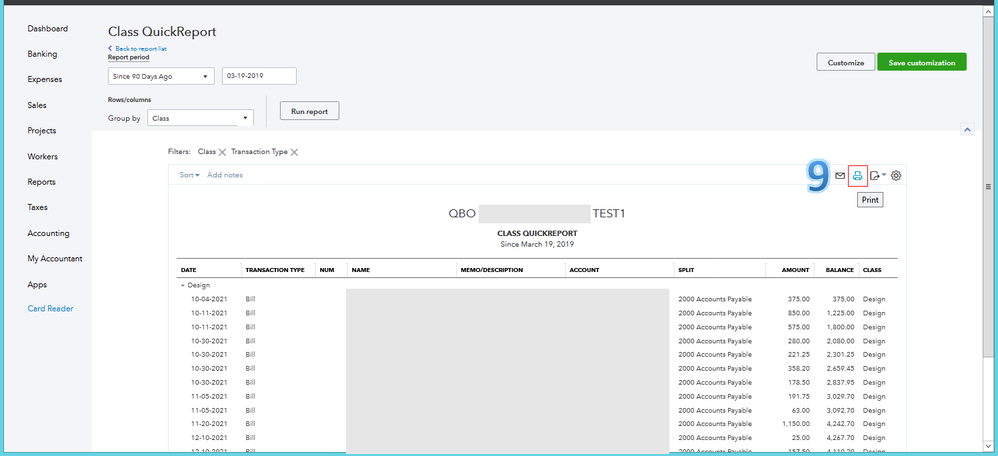998x456 pixels.
Task: Click the 191.75 amount cell
Action: [798, 396]
